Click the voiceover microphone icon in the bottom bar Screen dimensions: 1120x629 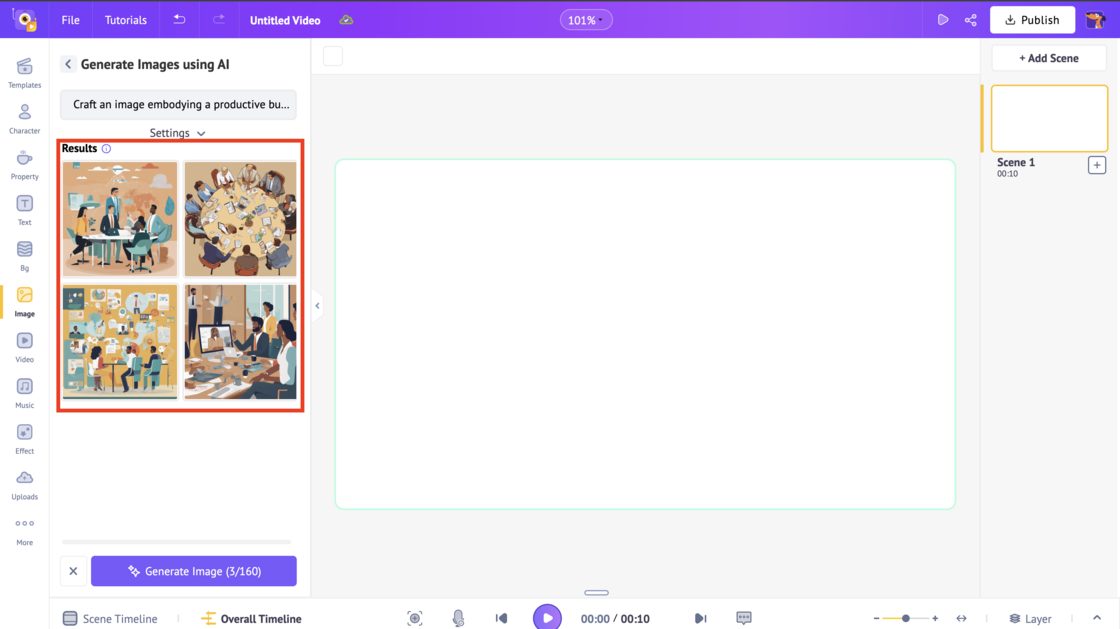[458, 617]
